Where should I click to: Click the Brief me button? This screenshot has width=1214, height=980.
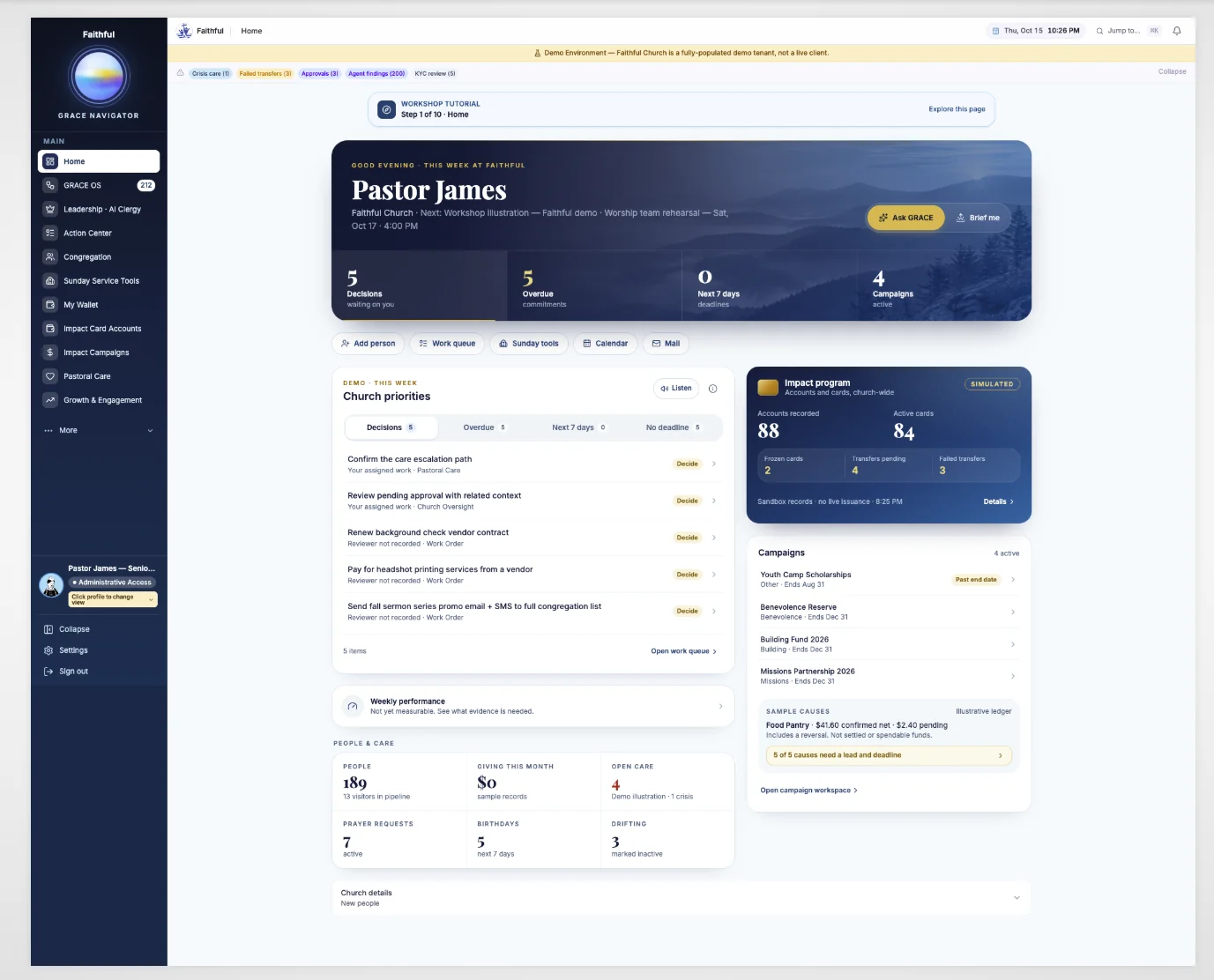pyautogui.click(x=979, y=218)
